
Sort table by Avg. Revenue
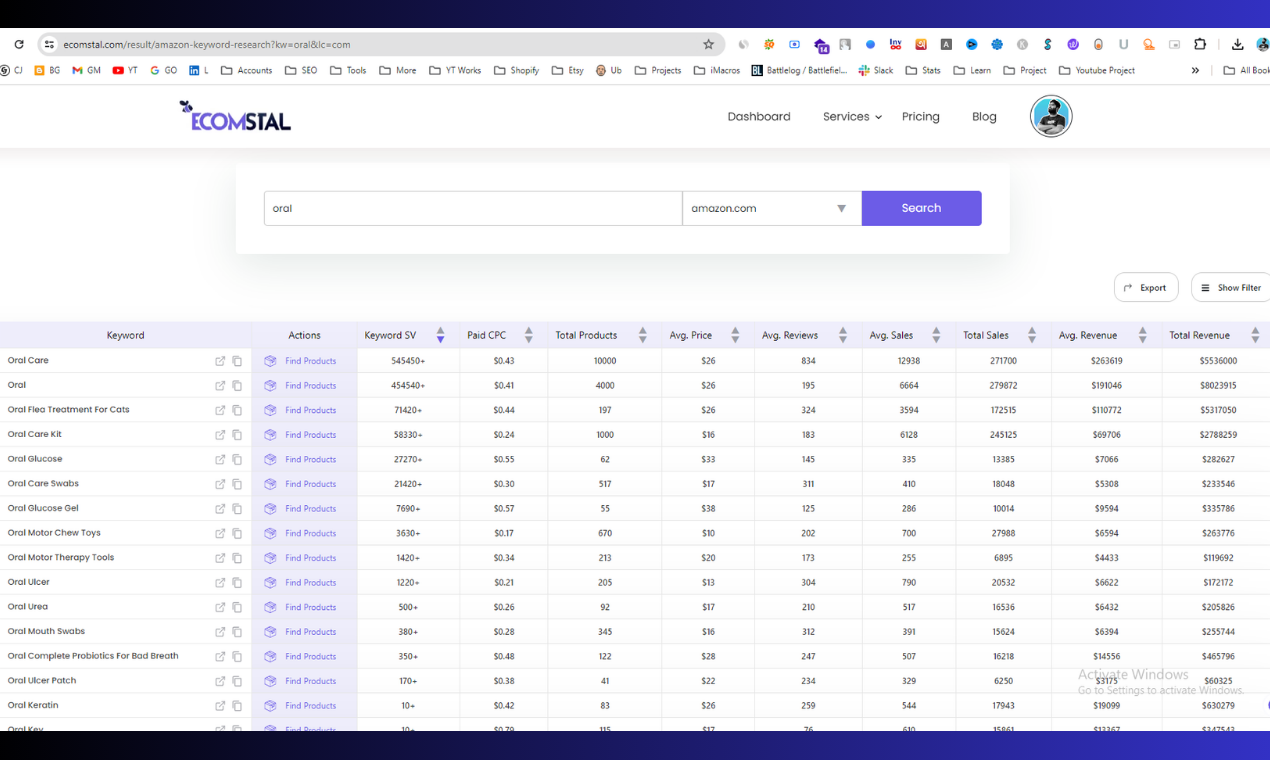(x=1142, y=335)
